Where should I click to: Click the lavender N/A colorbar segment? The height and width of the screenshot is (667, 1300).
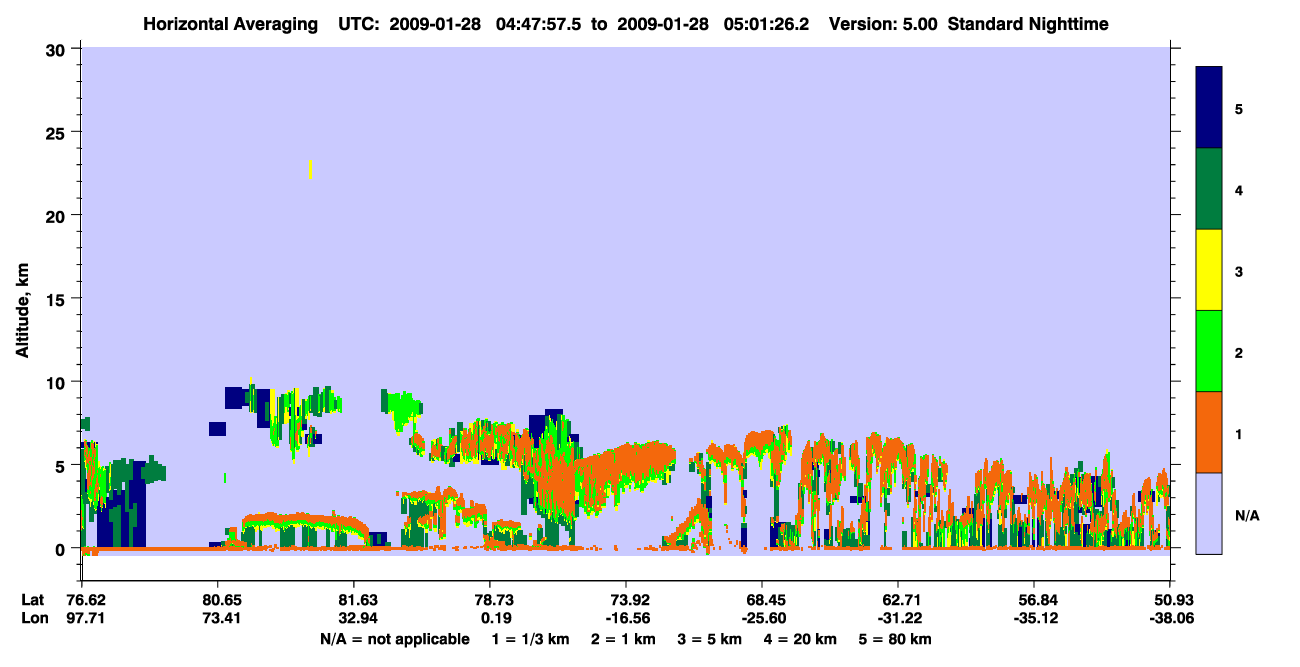[1209, 513]
